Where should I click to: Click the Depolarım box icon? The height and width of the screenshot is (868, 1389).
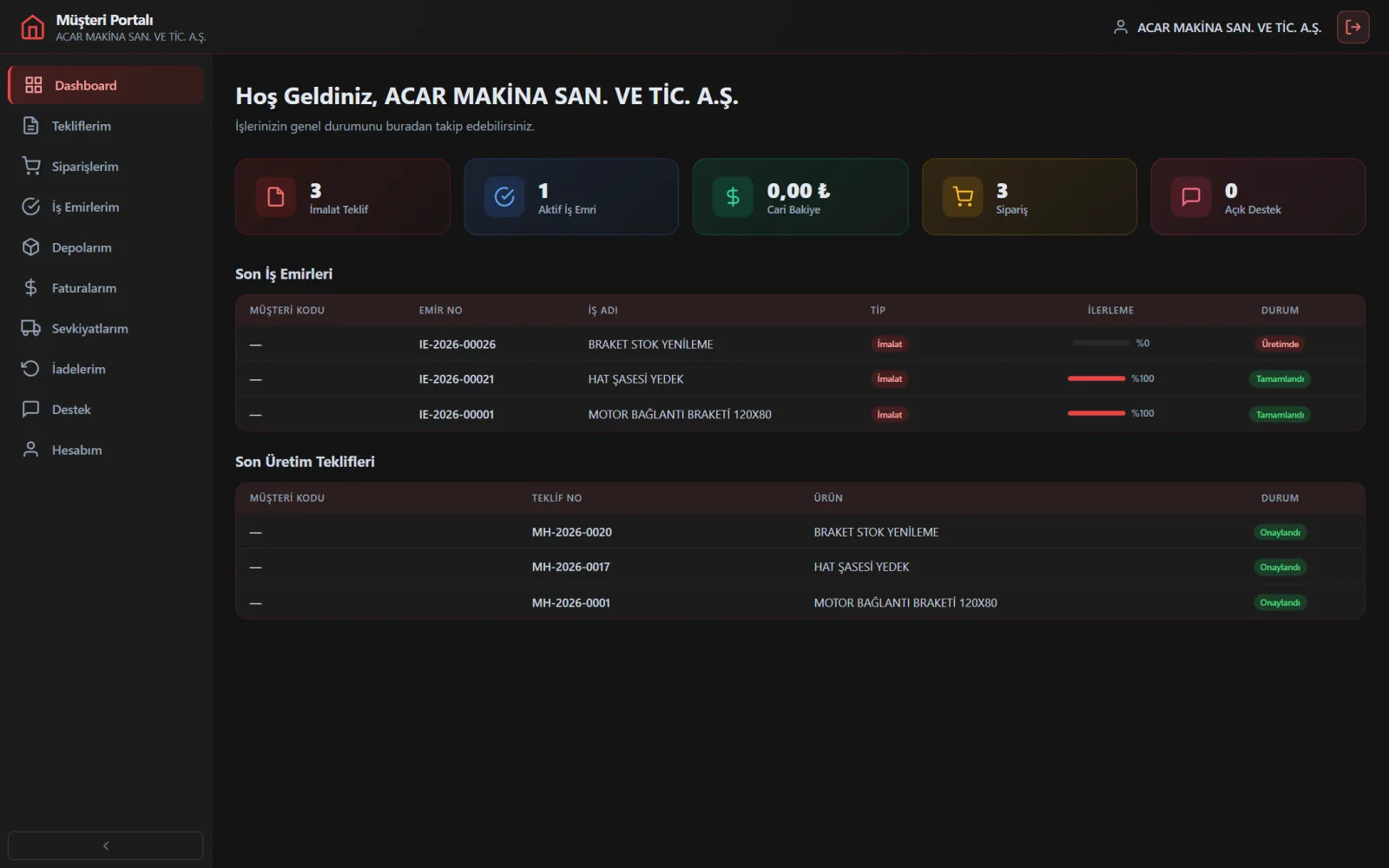[x=30, y=247]
